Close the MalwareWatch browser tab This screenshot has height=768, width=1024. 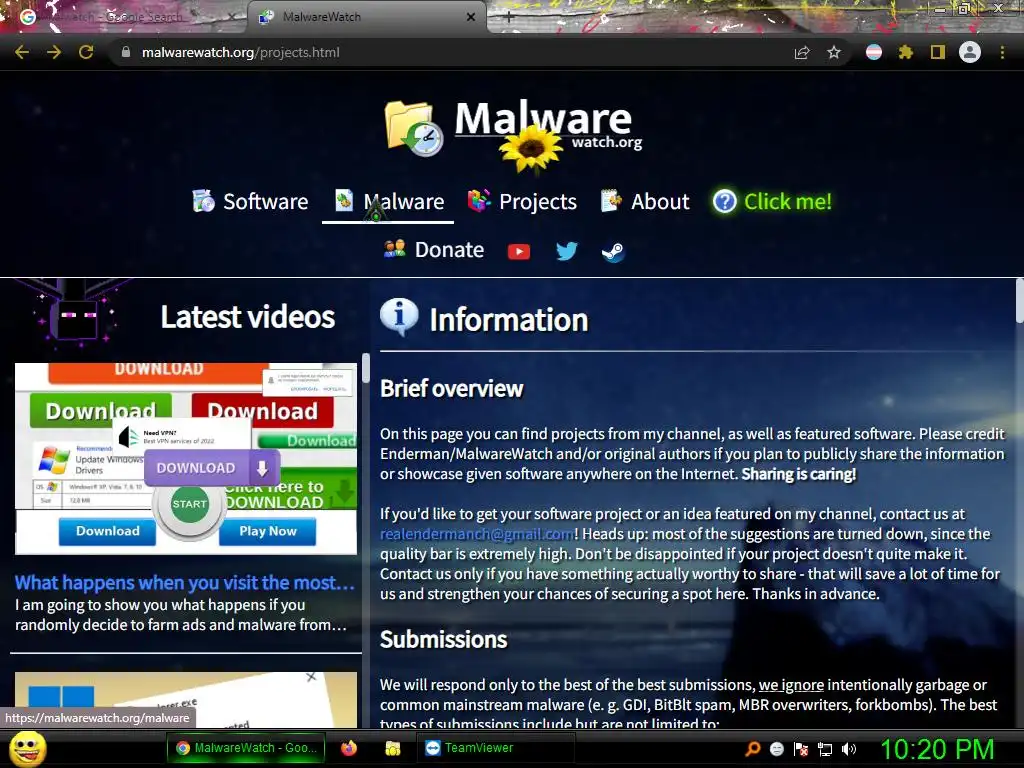[x=471, y=17]
